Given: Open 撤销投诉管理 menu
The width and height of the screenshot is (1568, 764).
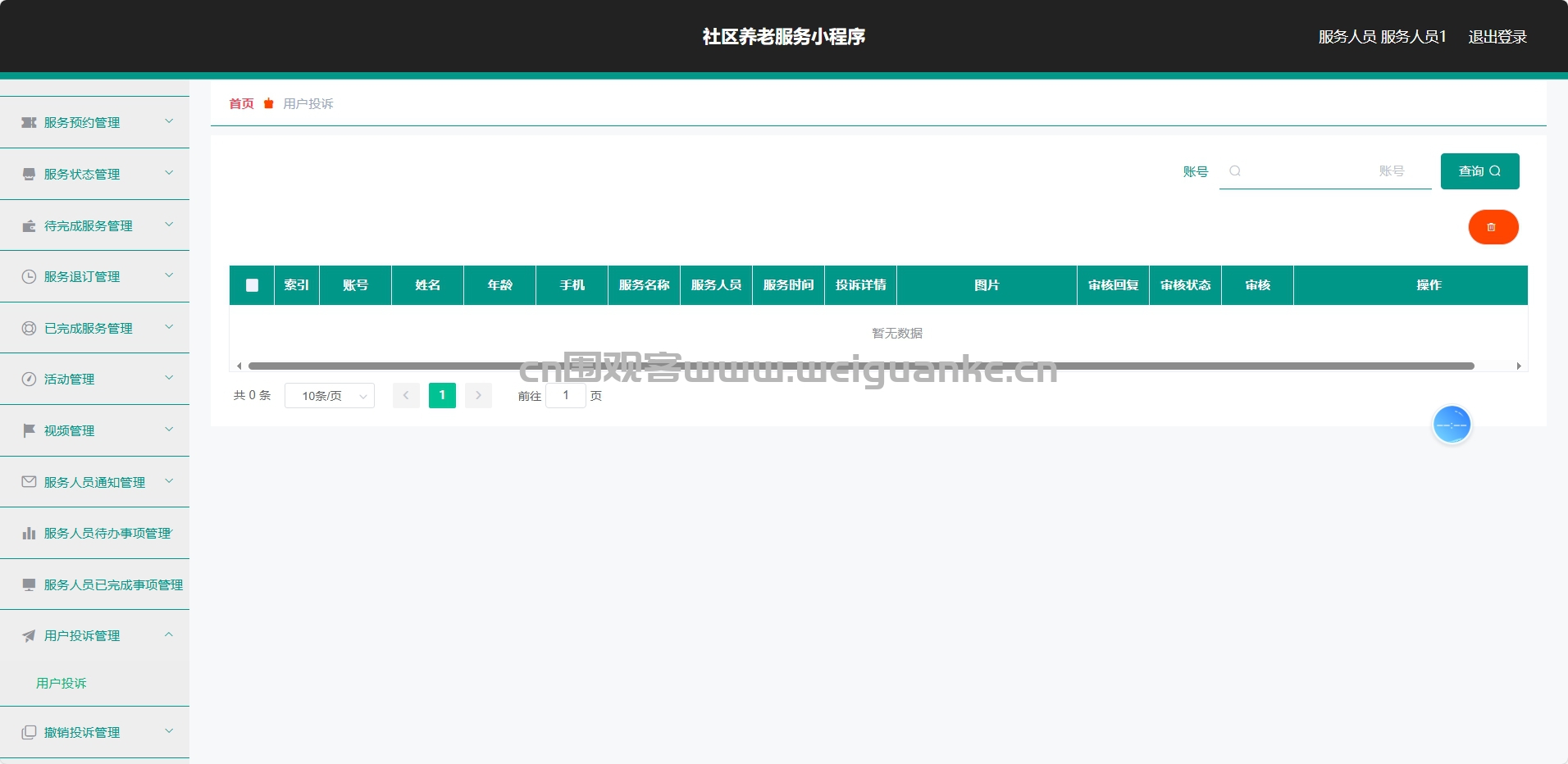Looking at the screenshot, I should pos(94,732).
